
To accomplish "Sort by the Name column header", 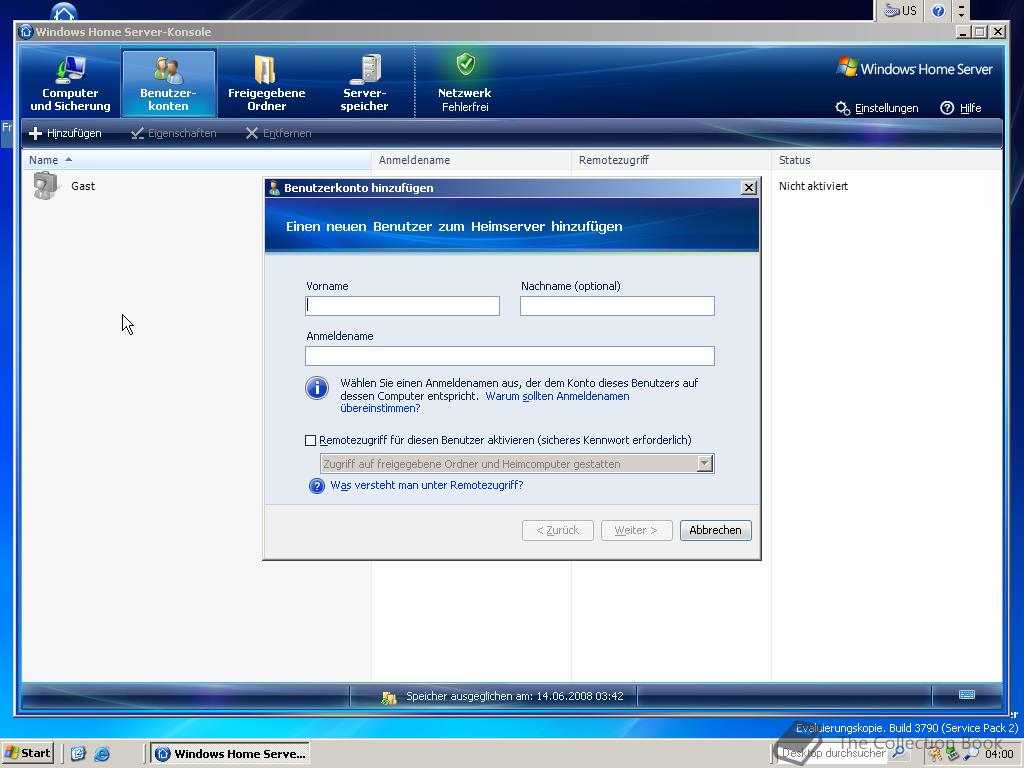I will click(x=196, y=160).
